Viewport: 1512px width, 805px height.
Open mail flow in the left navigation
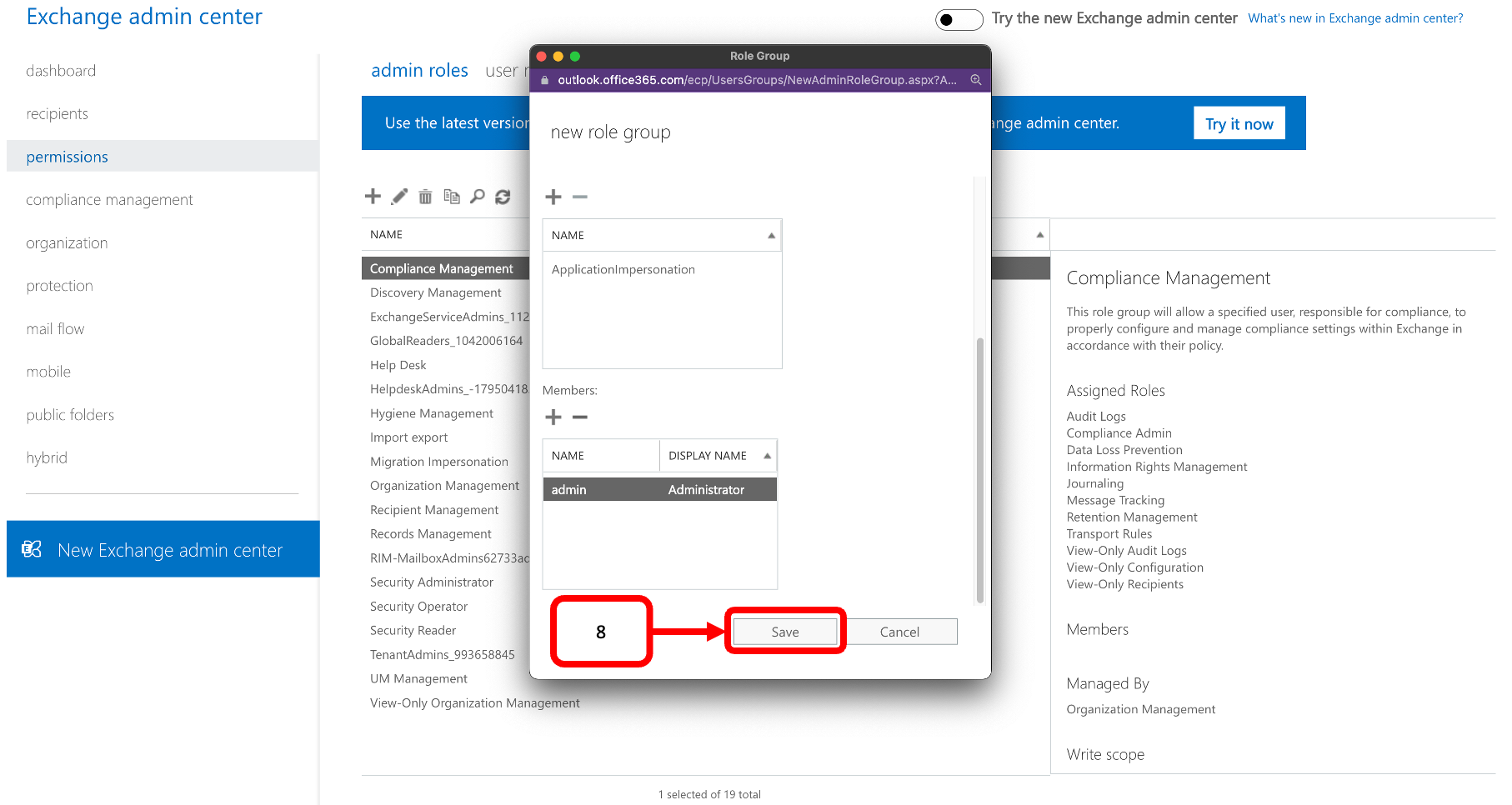click(x=55, y=329)
